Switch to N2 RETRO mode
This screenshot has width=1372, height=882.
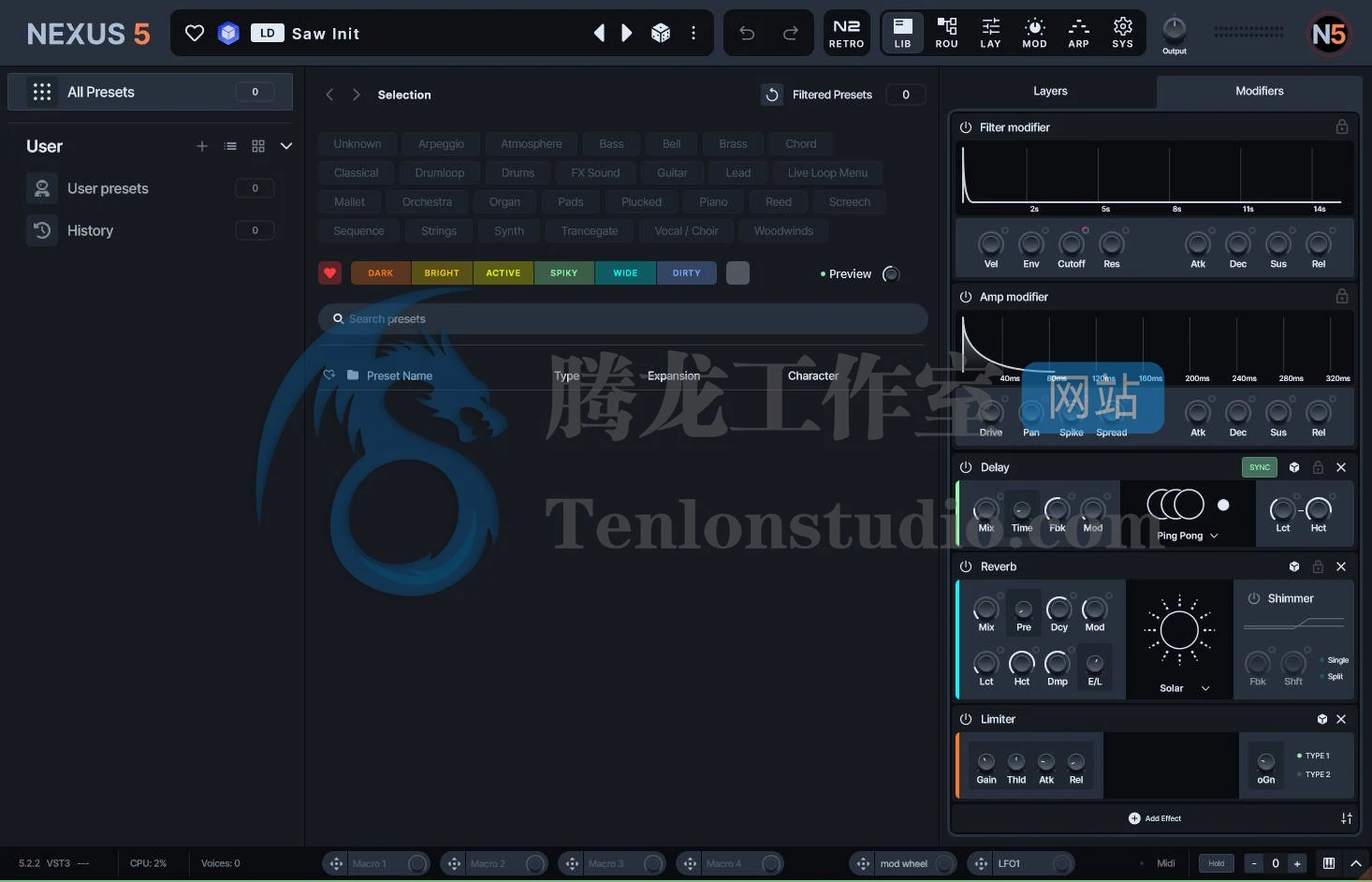[x=847, y=34]
